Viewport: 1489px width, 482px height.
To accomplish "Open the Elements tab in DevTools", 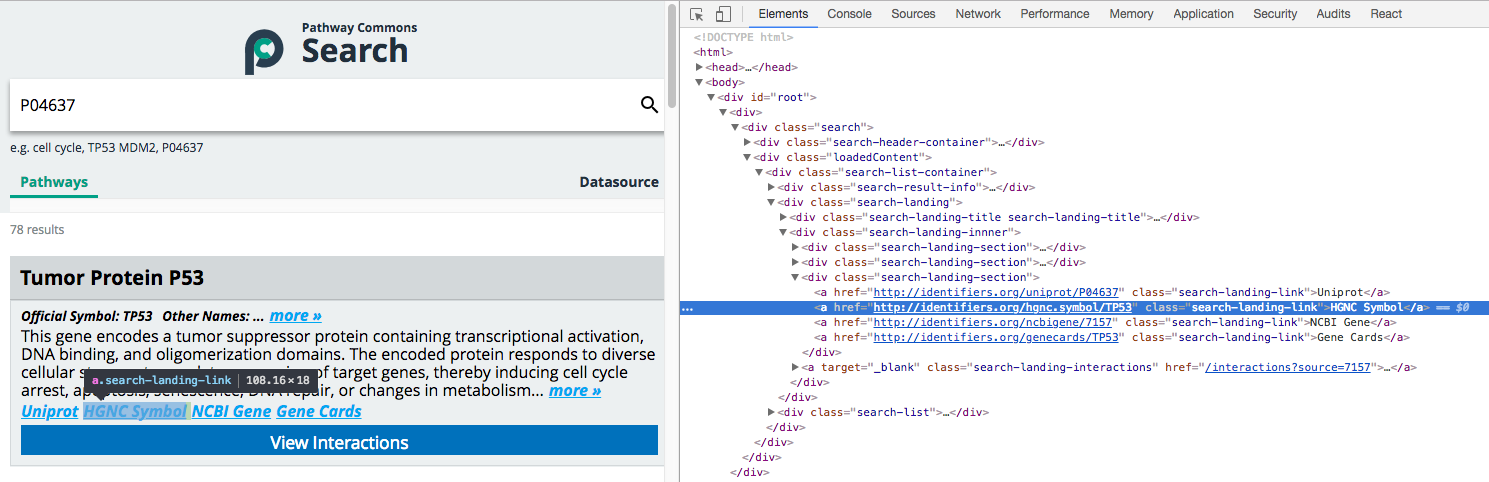I will 783,14.
